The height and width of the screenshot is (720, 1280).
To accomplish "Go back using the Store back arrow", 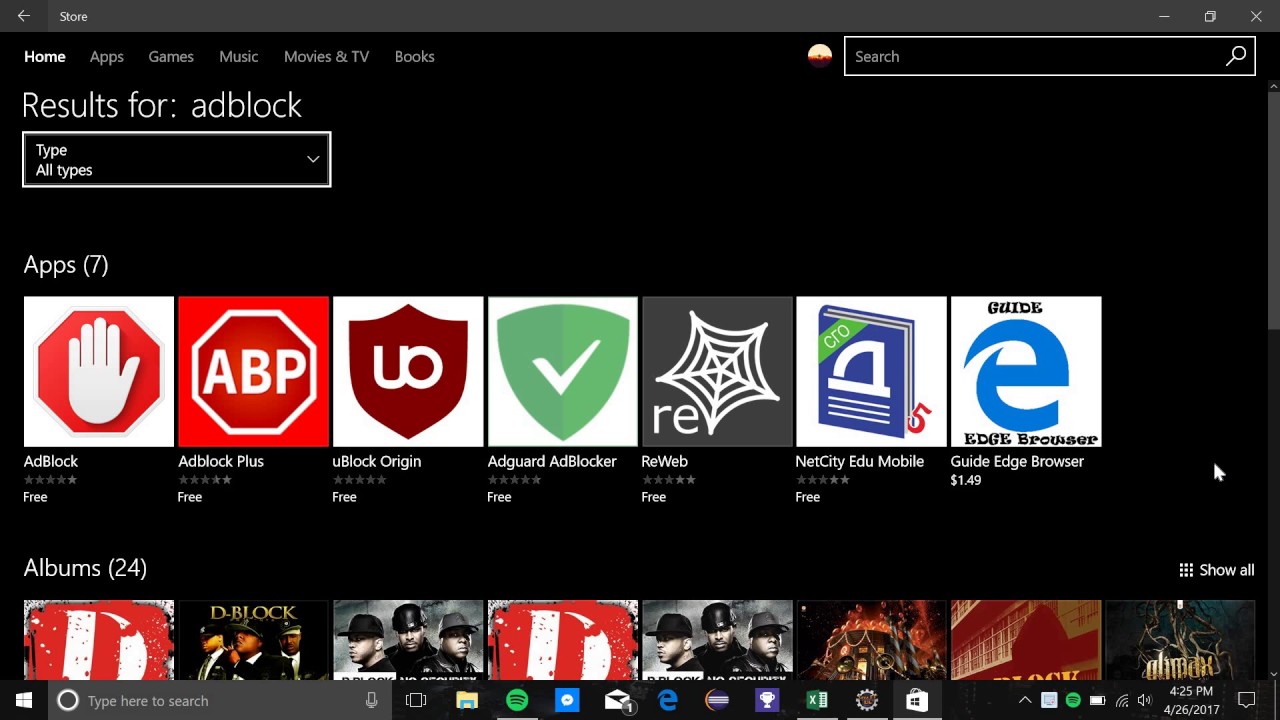I will click(x=24, y=16).
